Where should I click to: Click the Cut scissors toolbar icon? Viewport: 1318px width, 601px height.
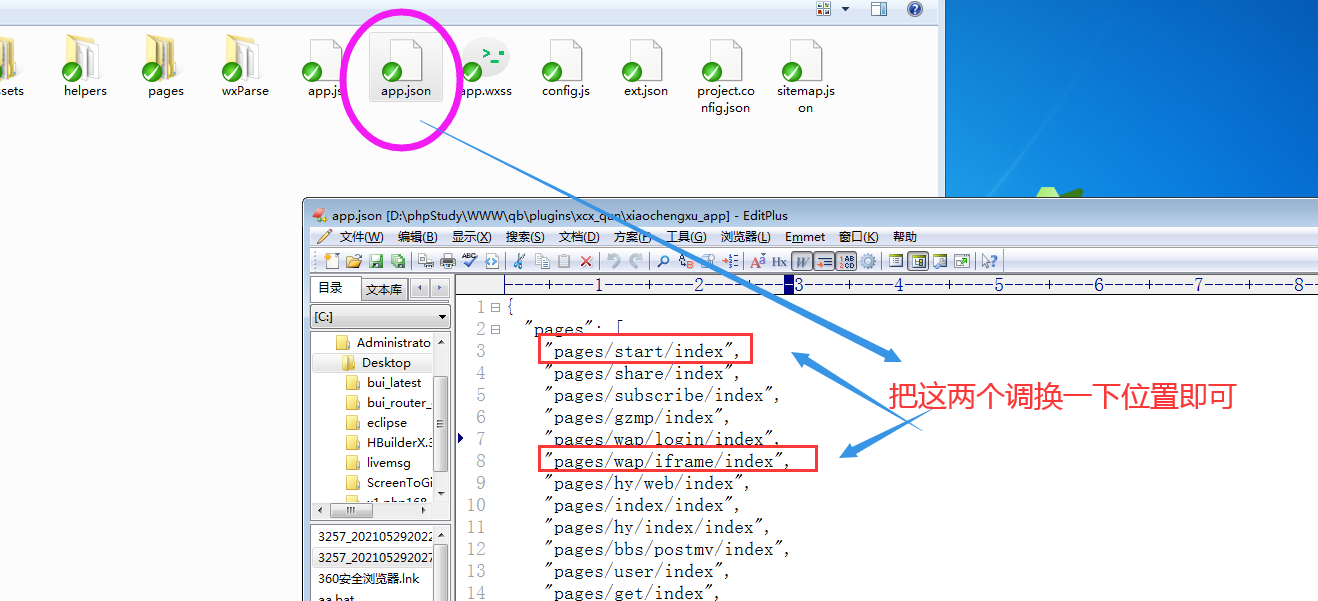point(519,261)
